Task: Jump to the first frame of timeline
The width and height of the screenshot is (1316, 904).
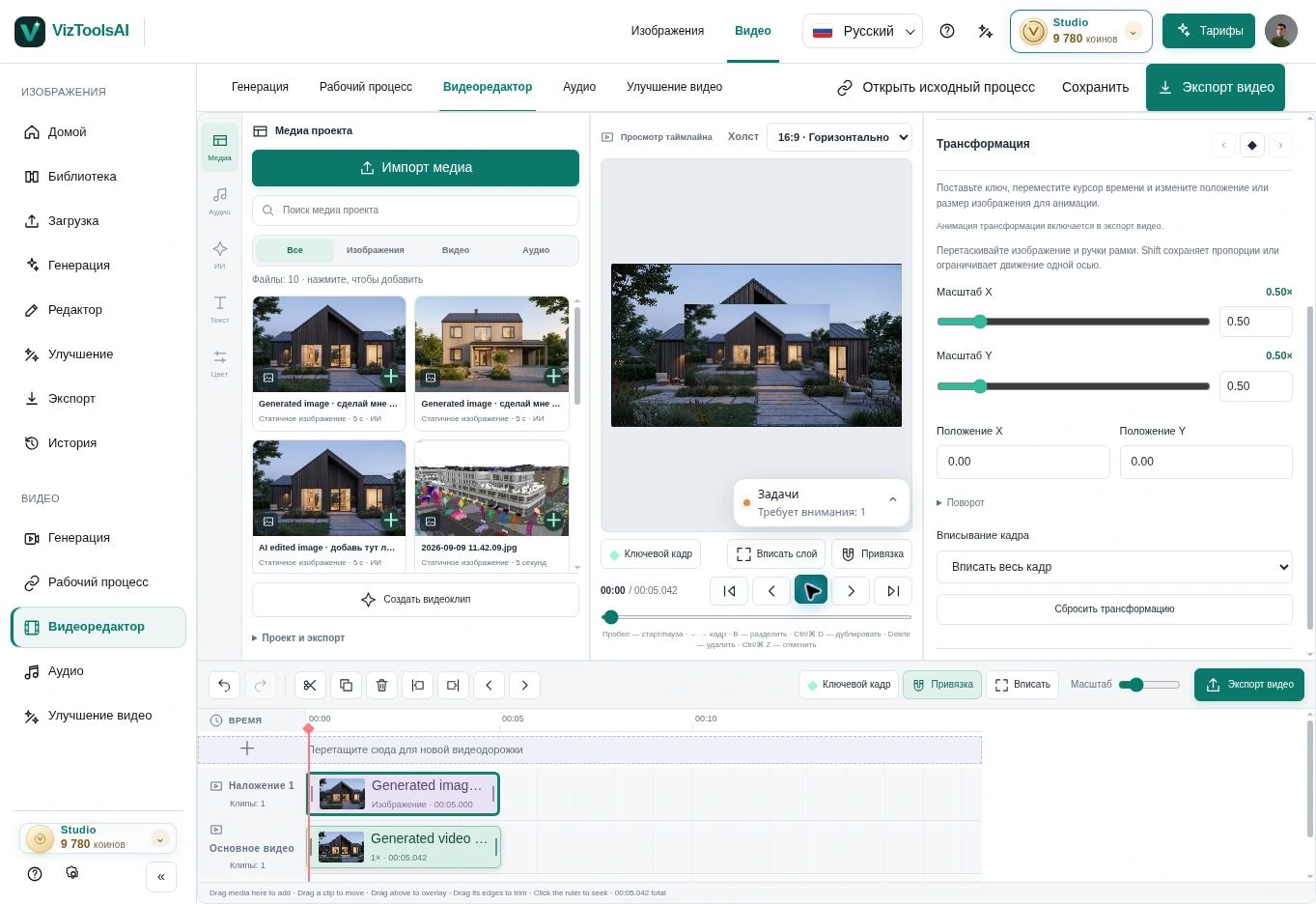Action: click(729, 591)
